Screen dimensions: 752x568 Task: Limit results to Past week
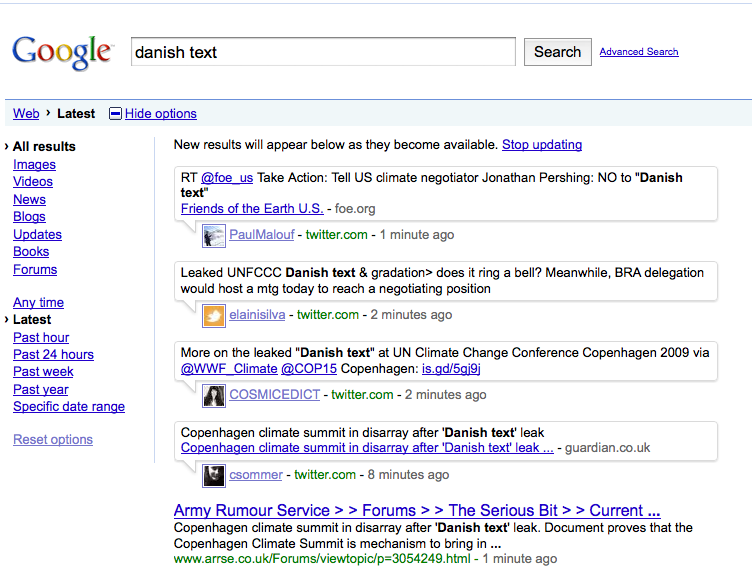pyautogui.click(x=43, y=372)
